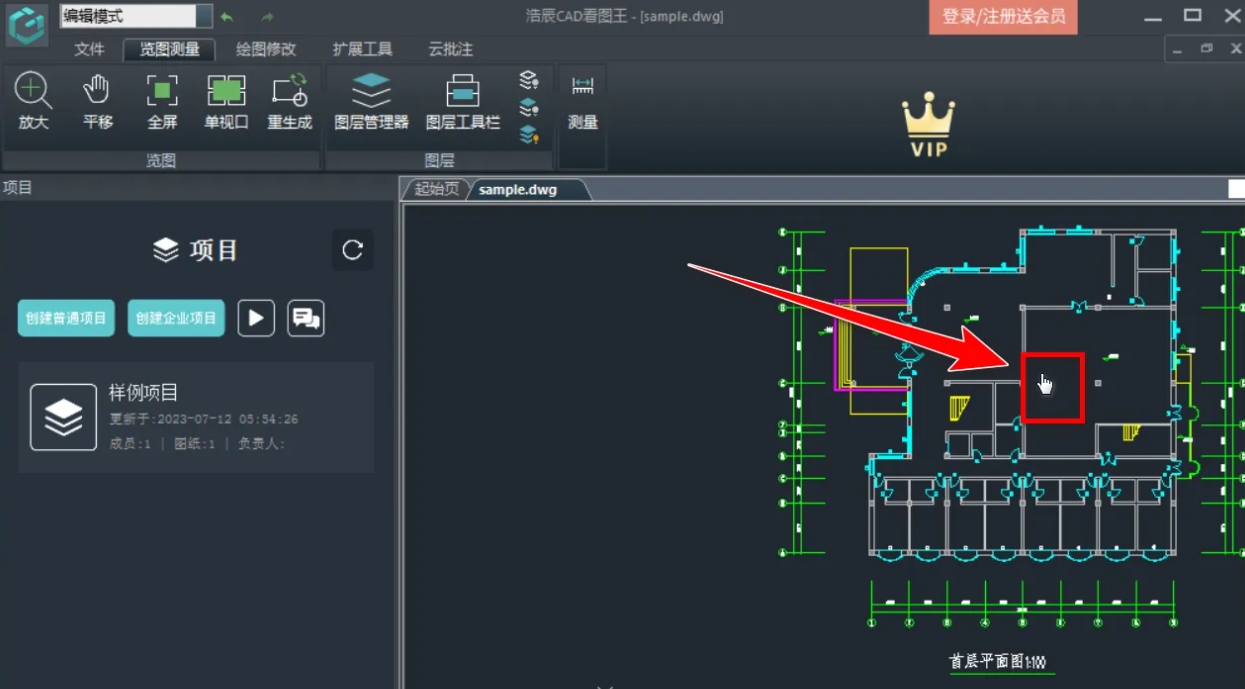Click the VIP crown icon
Screen dimensions: 1245x689
point(930,120)
